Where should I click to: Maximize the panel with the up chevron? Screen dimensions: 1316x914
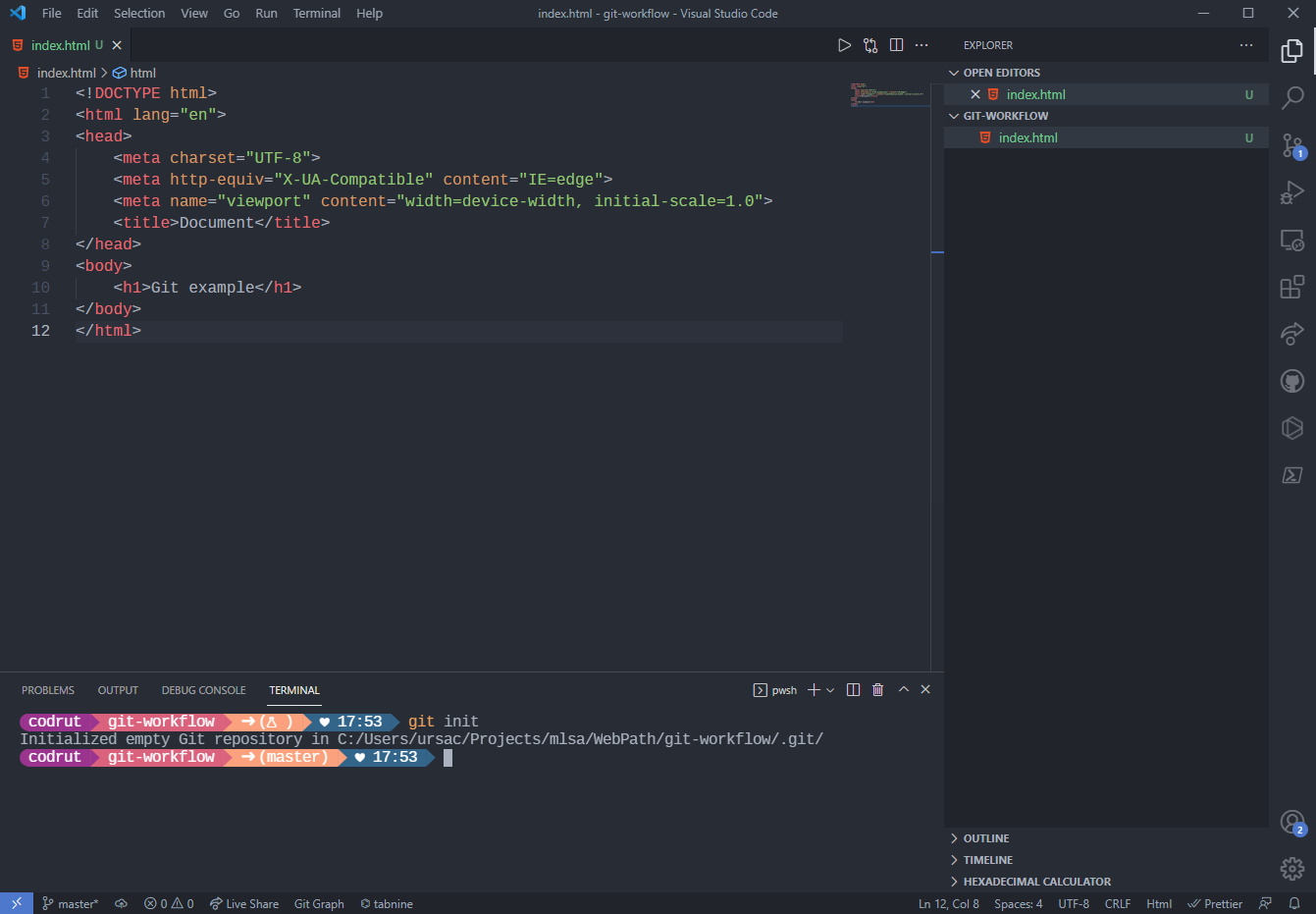[x=904, y=689]
